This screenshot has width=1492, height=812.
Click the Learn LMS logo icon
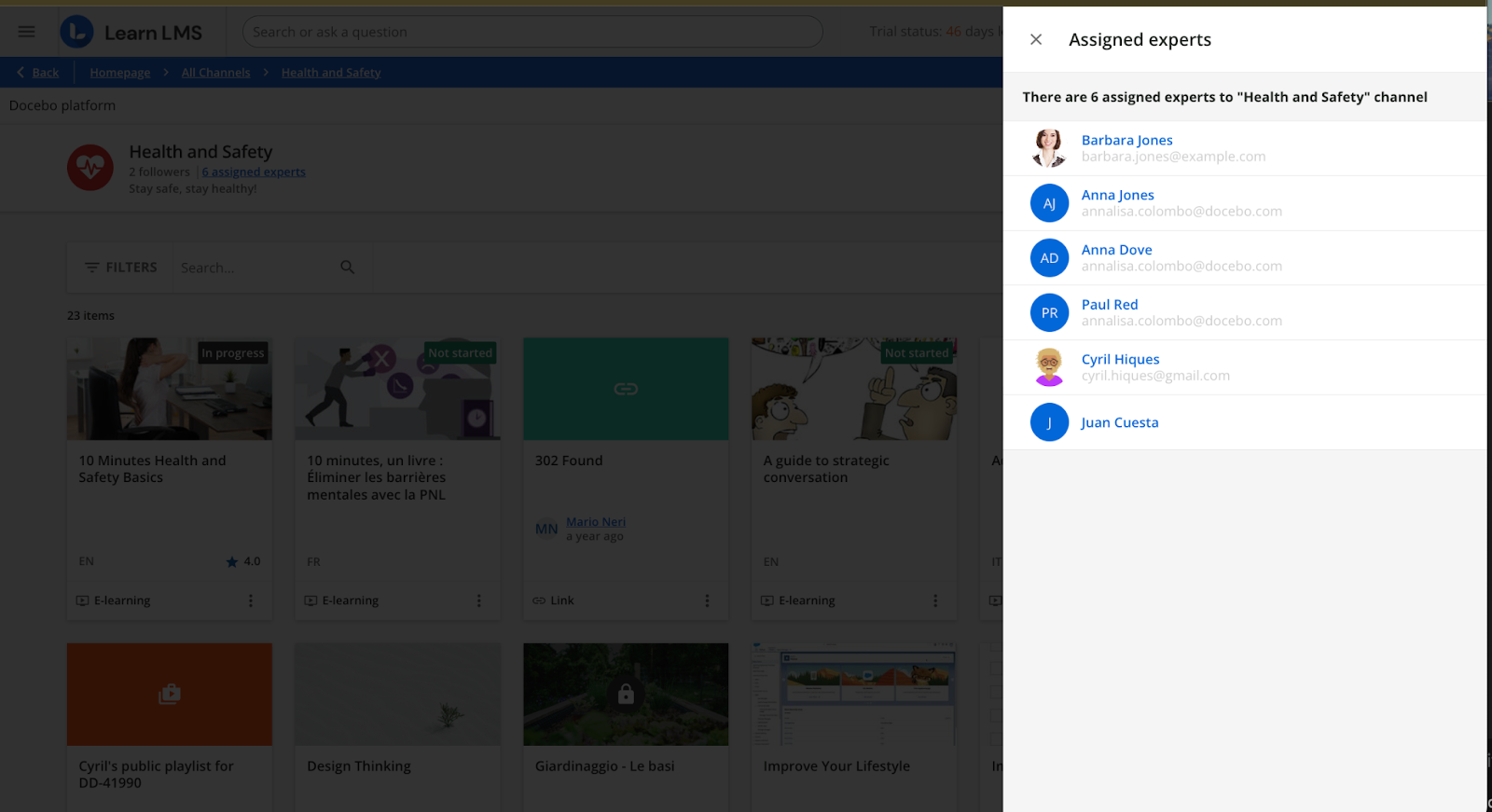coord(77,32)
